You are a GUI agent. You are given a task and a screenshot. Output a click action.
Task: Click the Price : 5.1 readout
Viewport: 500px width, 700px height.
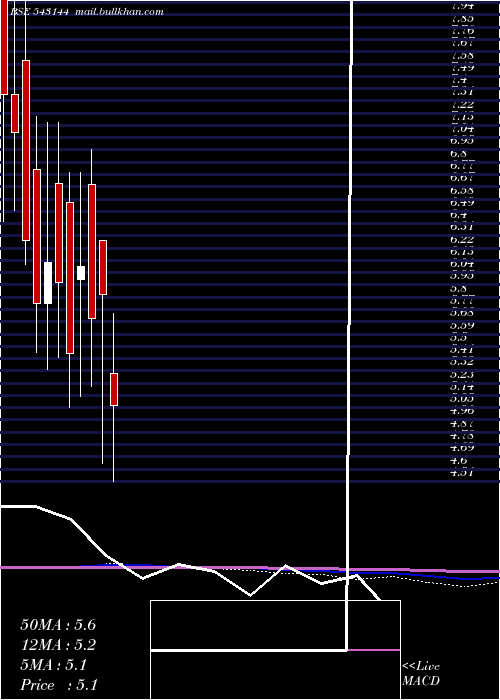pyautogui.click(x=59, y=685)
